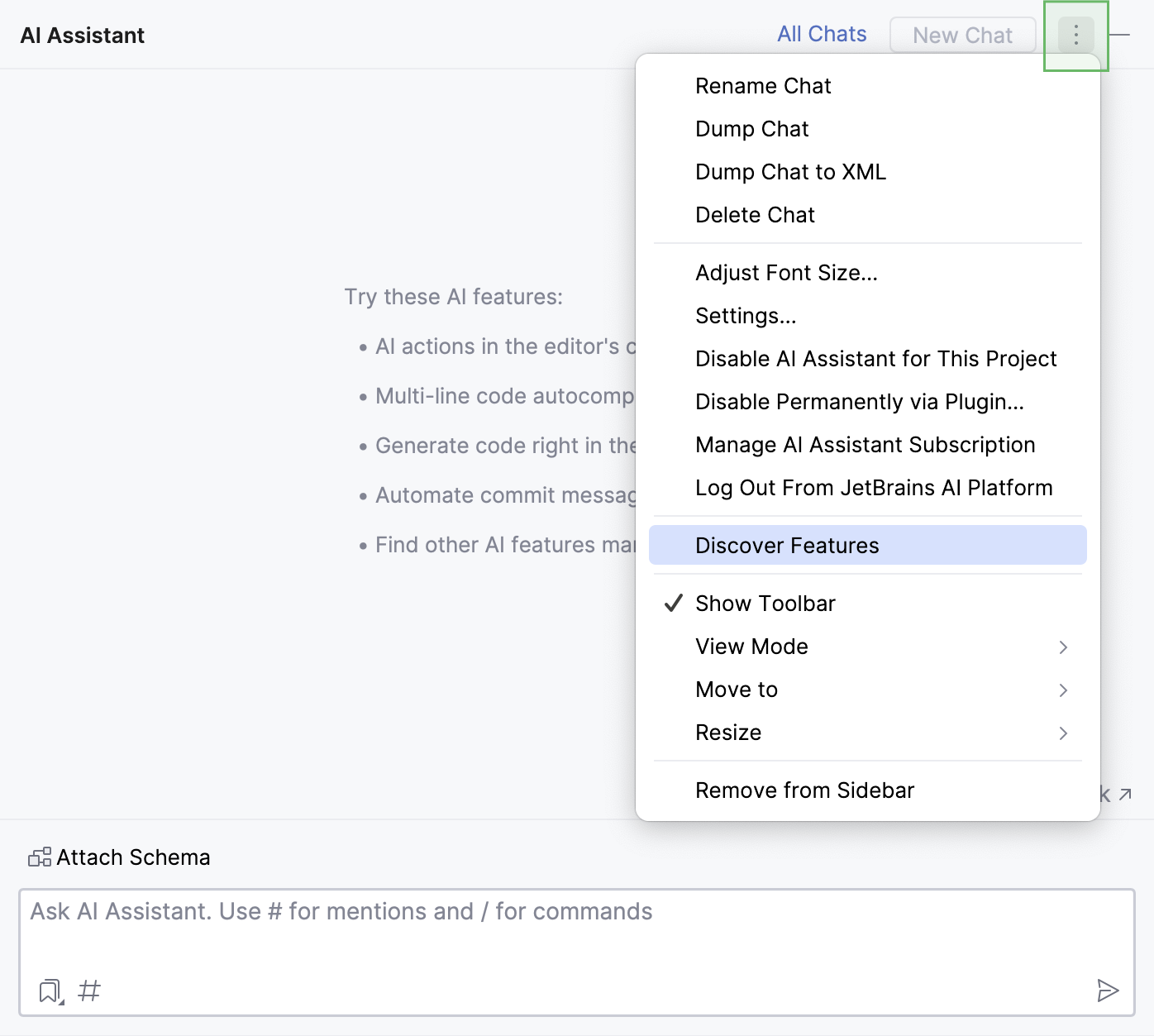Viewport: 1154px width, 1036px height.
Task: Click 'Try these AI features:' heading text
Action: tap(454, 297)
